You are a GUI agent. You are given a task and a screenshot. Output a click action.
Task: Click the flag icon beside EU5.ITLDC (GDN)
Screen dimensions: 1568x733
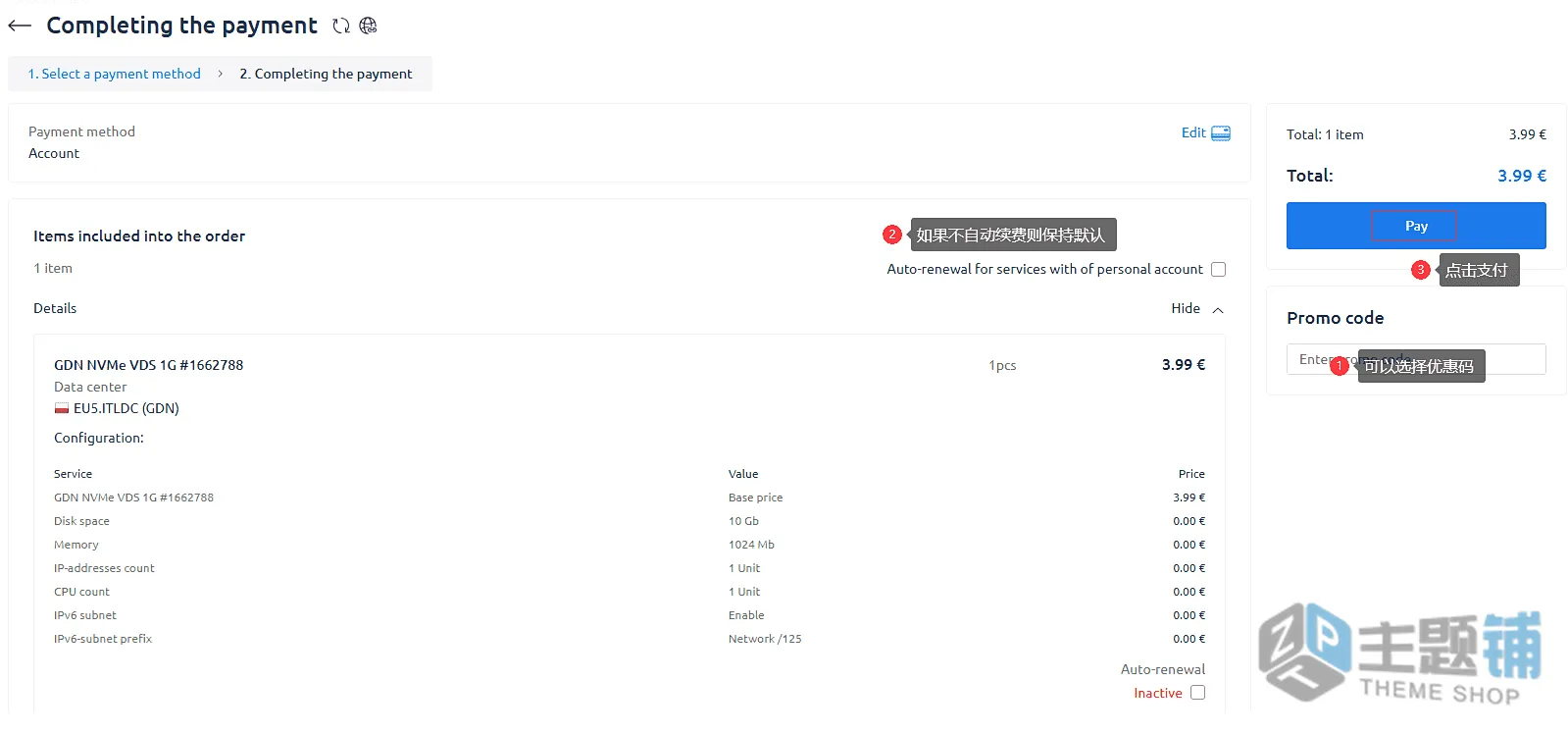coord(61,408)
